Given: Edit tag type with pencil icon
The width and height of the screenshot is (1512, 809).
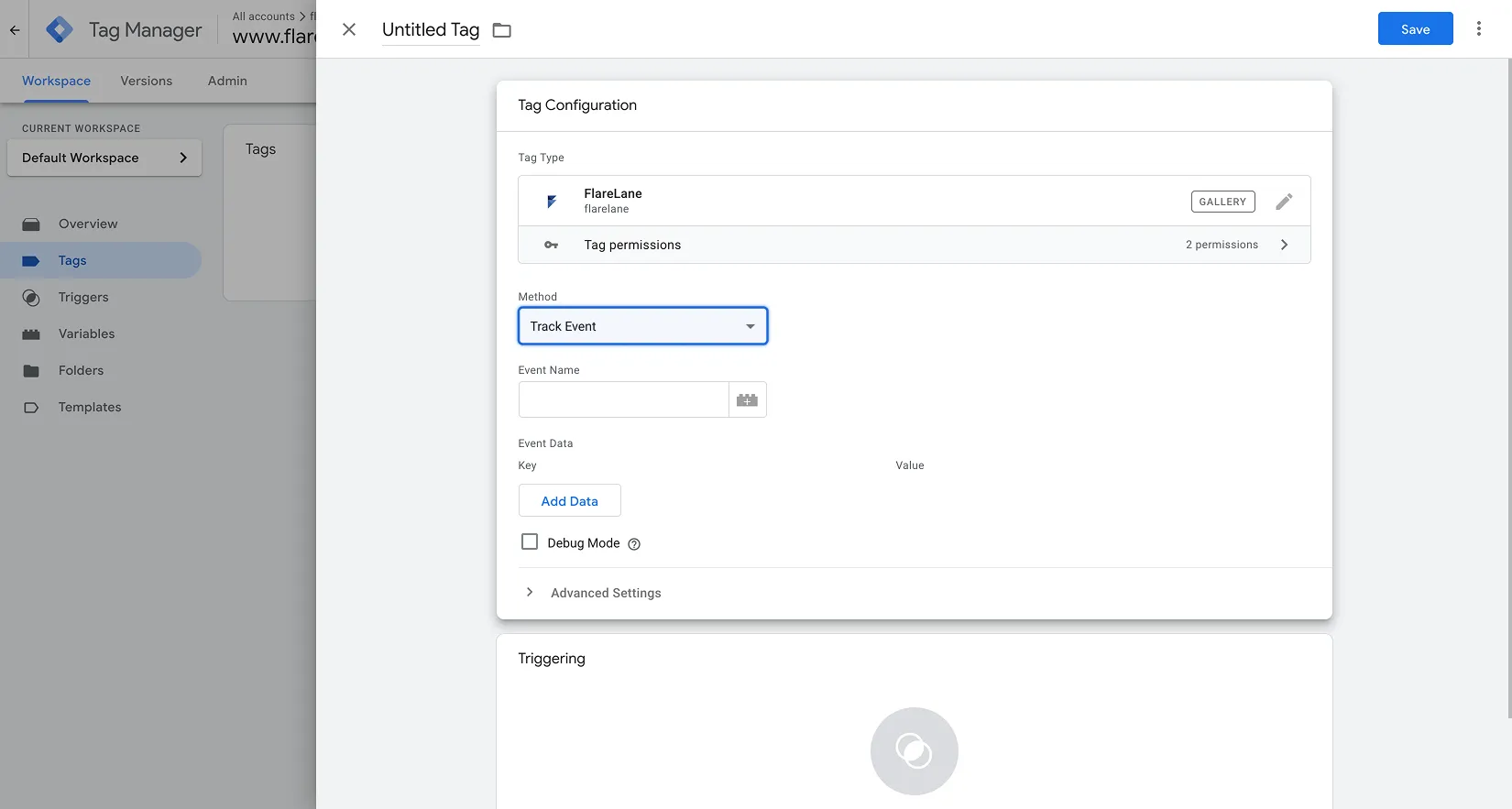Looking at the screenshot, I should (1285, 201).
